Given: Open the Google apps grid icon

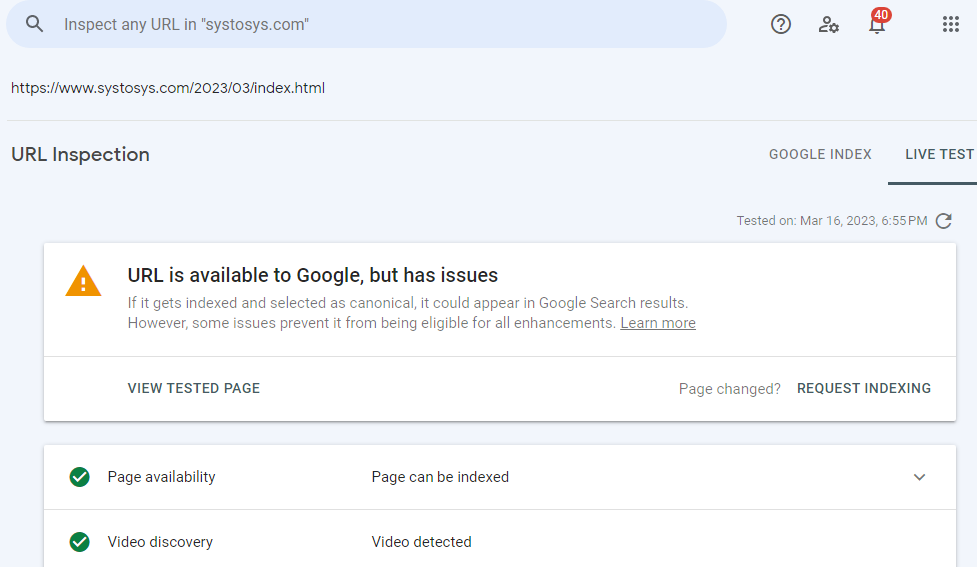Looking at the screenshot, I should pyautogui.click(x=951, y=24).
